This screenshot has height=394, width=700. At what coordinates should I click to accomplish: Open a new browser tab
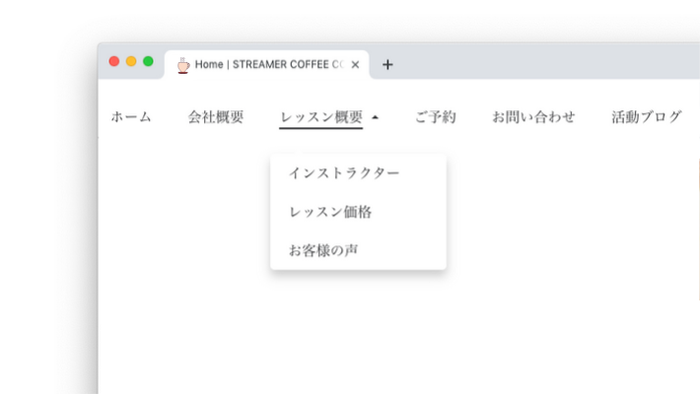tap(388, 65)
